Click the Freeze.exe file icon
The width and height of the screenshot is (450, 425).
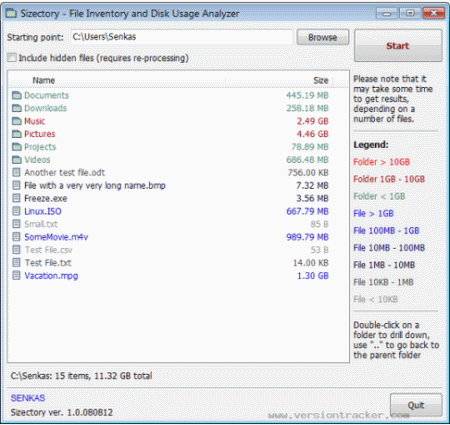click(16, 198)
